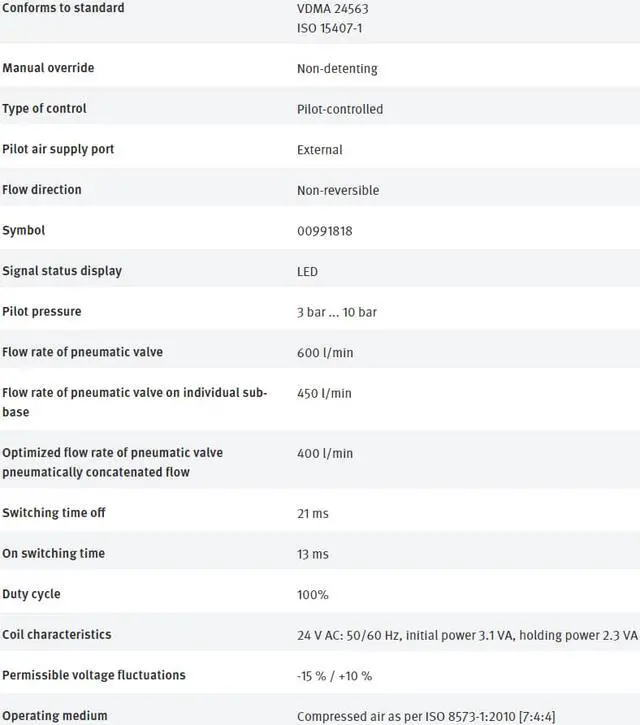The height and width of the screenshot is (725, 640).
Task: Select the '3 bar ... 10 bar' pilot pressure
Action: tap(337, 312)
